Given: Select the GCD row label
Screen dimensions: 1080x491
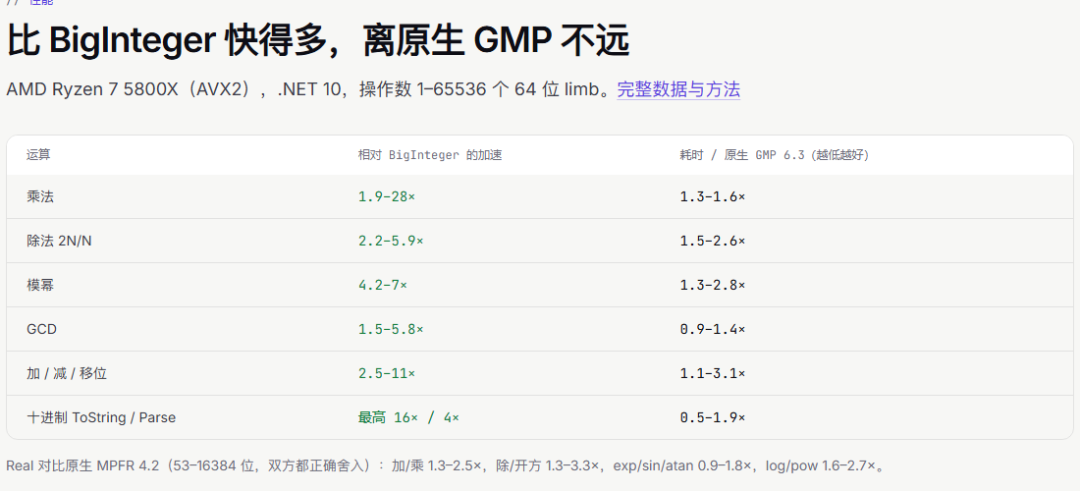Looking at the screenshot, I should click(x=41, y=329).
